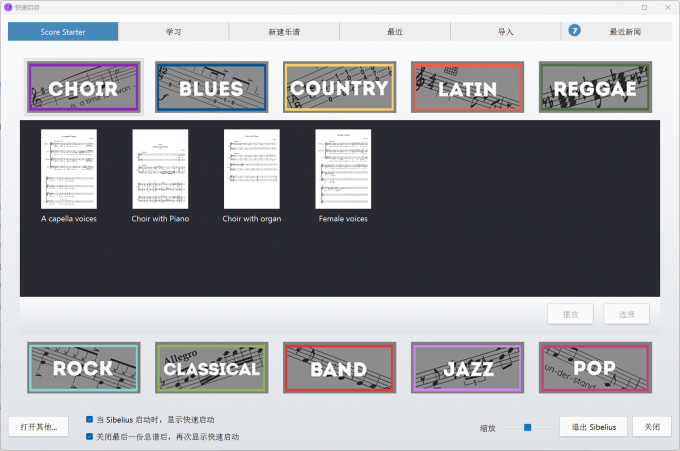Choose the Classical genre tile
The height and width of the screenshot is (451, 680).
click(211, 368)
